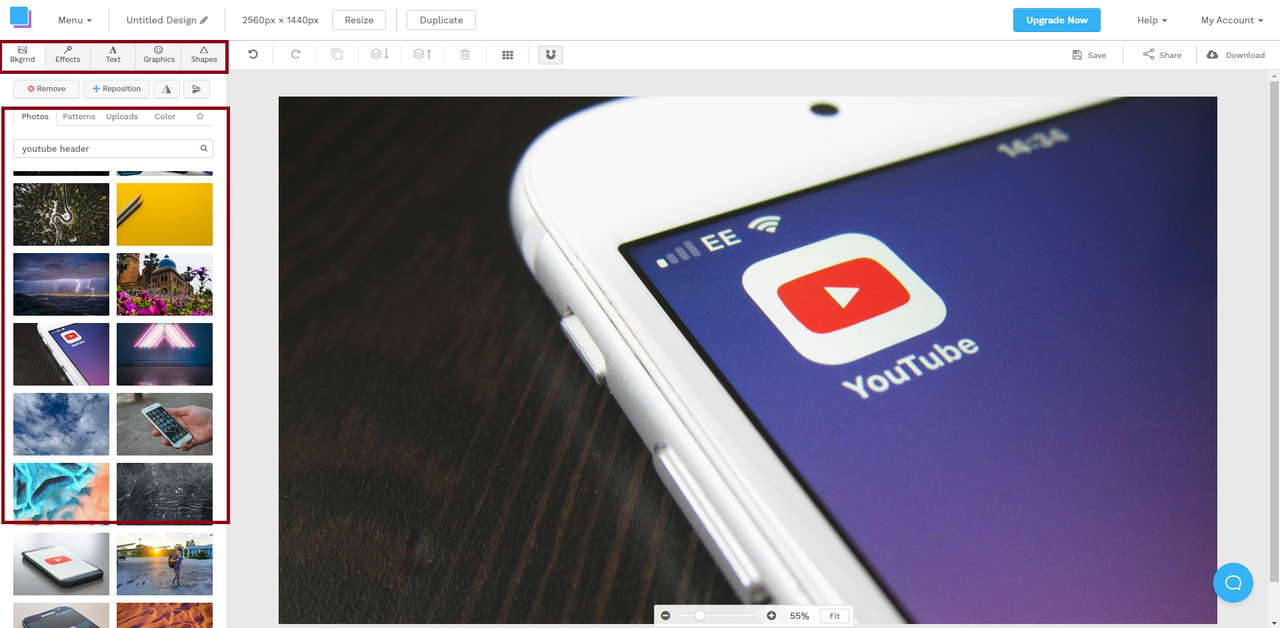The image size is (1280, 628).
Task: Click the canvas background image
Action: pyautogui.click(x=747, y=360)
